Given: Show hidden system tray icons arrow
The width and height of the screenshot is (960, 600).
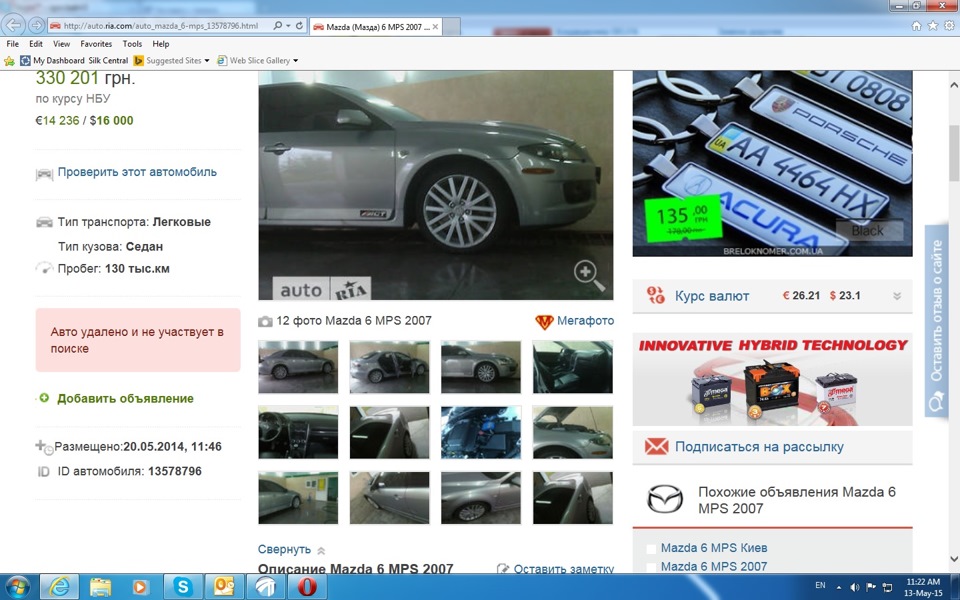Looking at the screenshot, I should (839, 587).
